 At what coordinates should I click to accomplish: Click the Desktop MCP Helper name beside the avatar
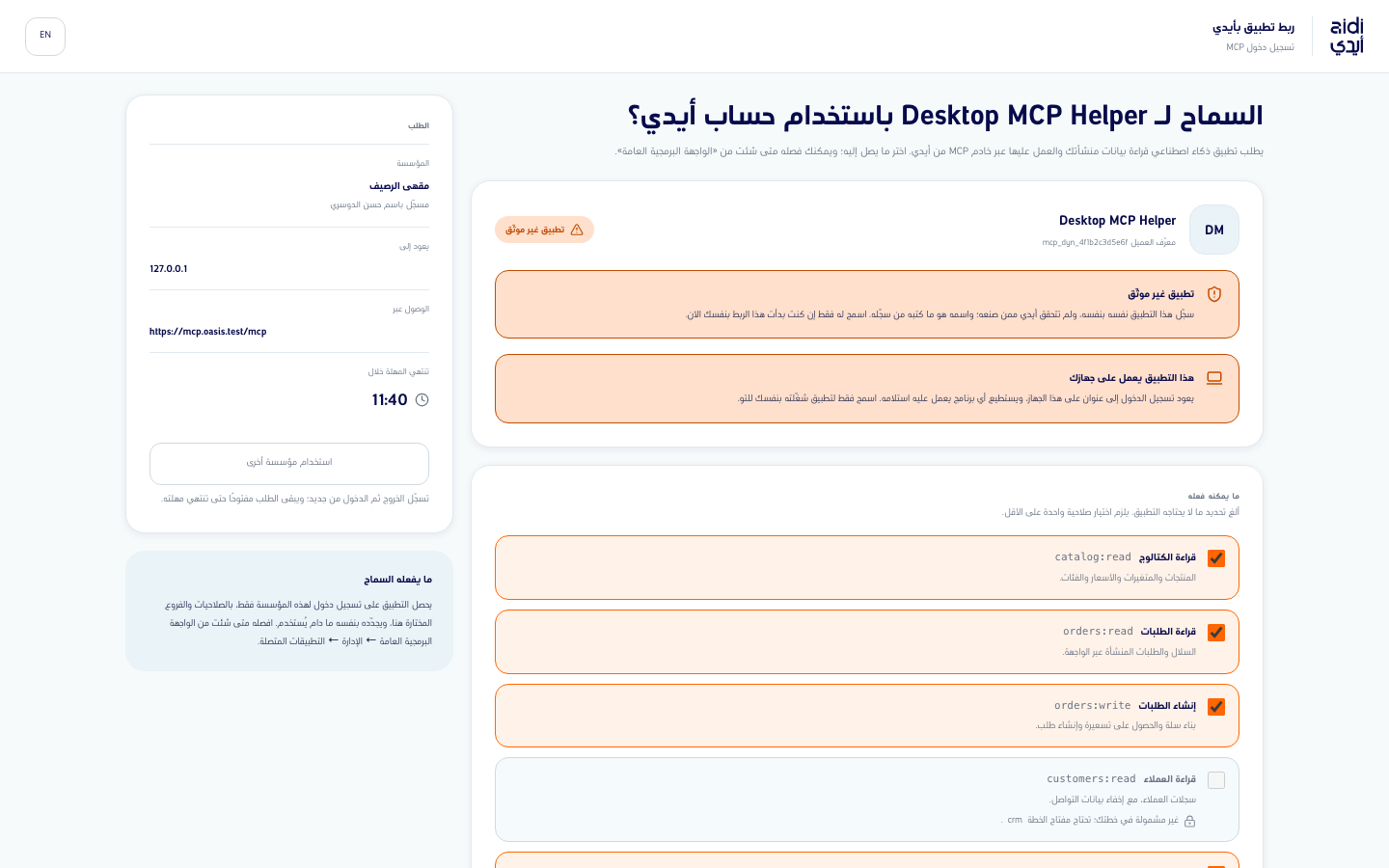coord(1118,221)
